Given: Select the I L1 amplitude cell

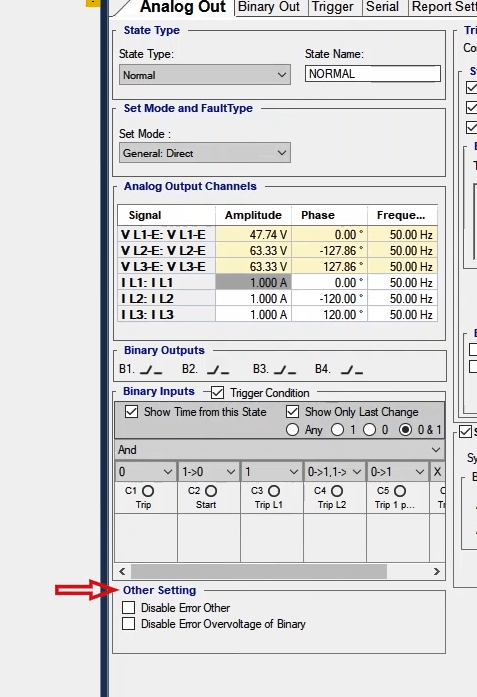Looking at the screenshot, I should point(253,283).
